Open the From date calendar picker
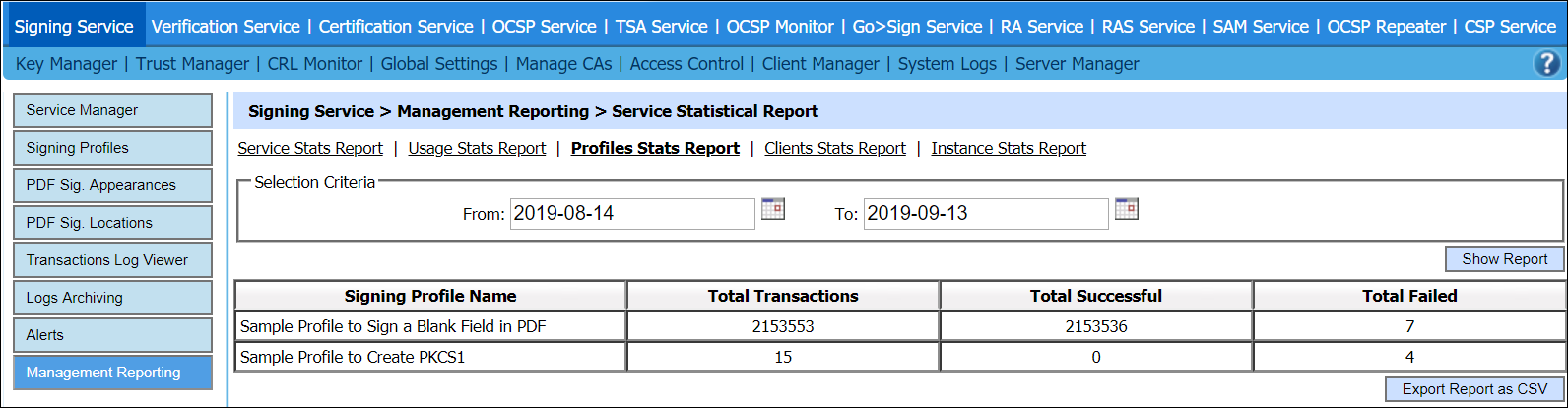The width and height of the screenshot is (1568, 408). [773, 209]
